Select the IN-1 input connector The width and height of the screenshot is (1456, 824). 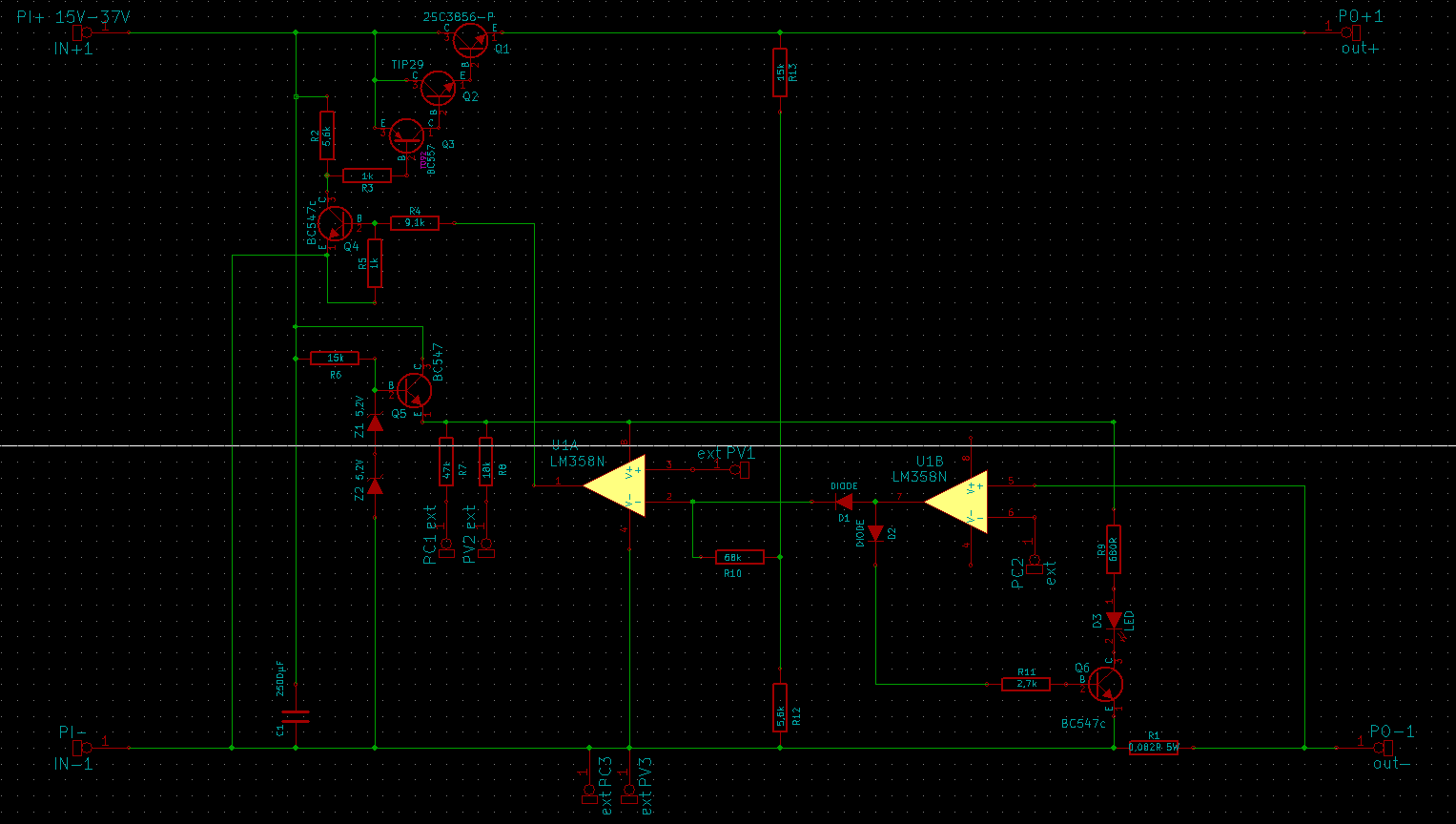tap(82, 748)
